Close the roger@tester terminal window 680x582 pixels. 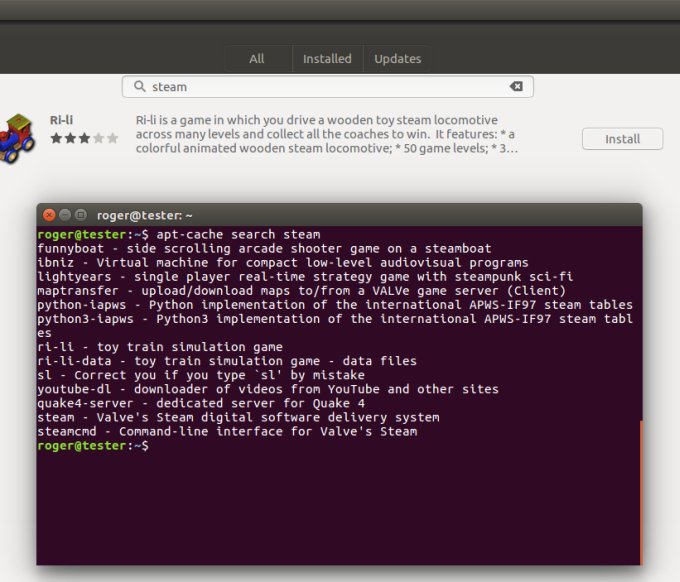point(49,215)
